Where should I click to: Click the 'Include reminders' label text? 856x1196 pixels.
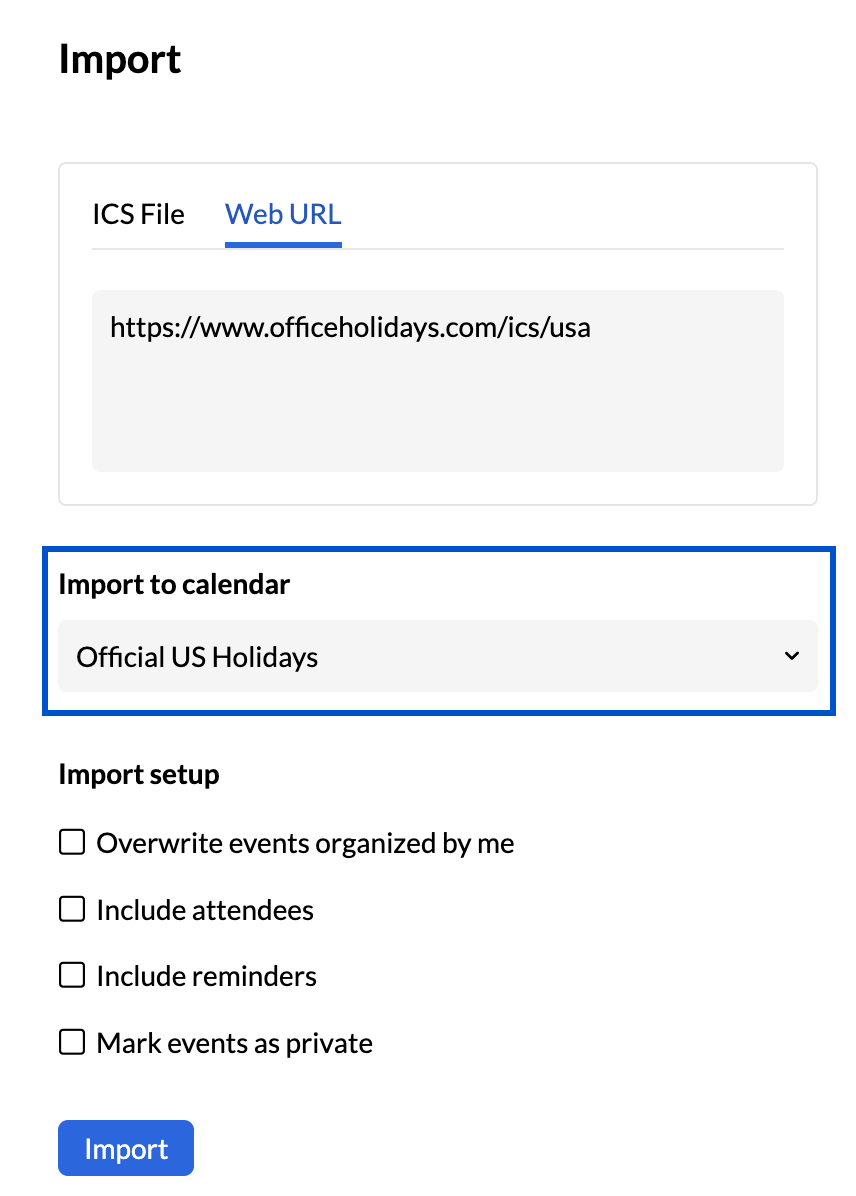[206, 976]
